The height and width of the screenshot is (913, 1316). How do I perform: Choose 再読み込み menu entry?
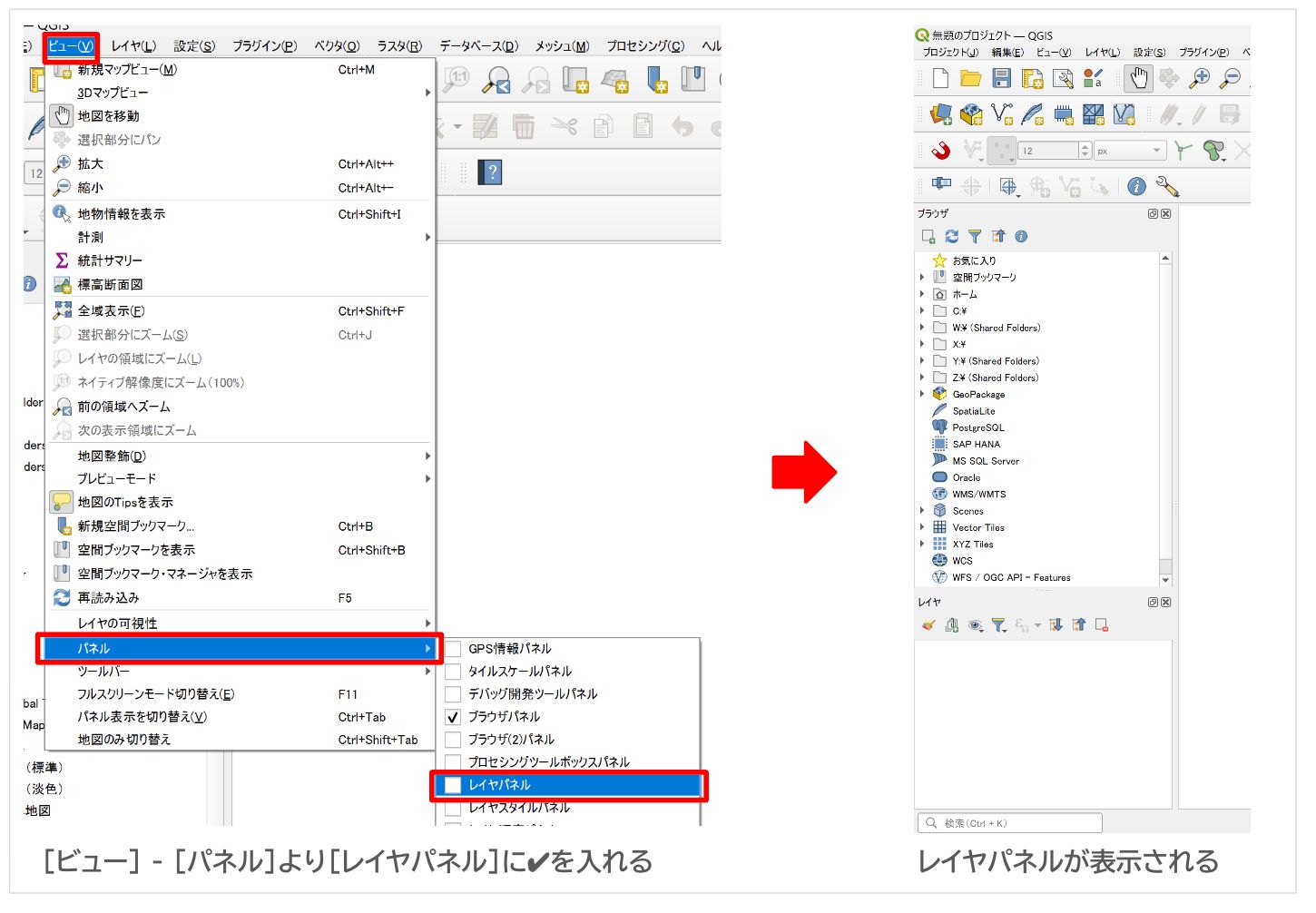(x=241, y=598)
